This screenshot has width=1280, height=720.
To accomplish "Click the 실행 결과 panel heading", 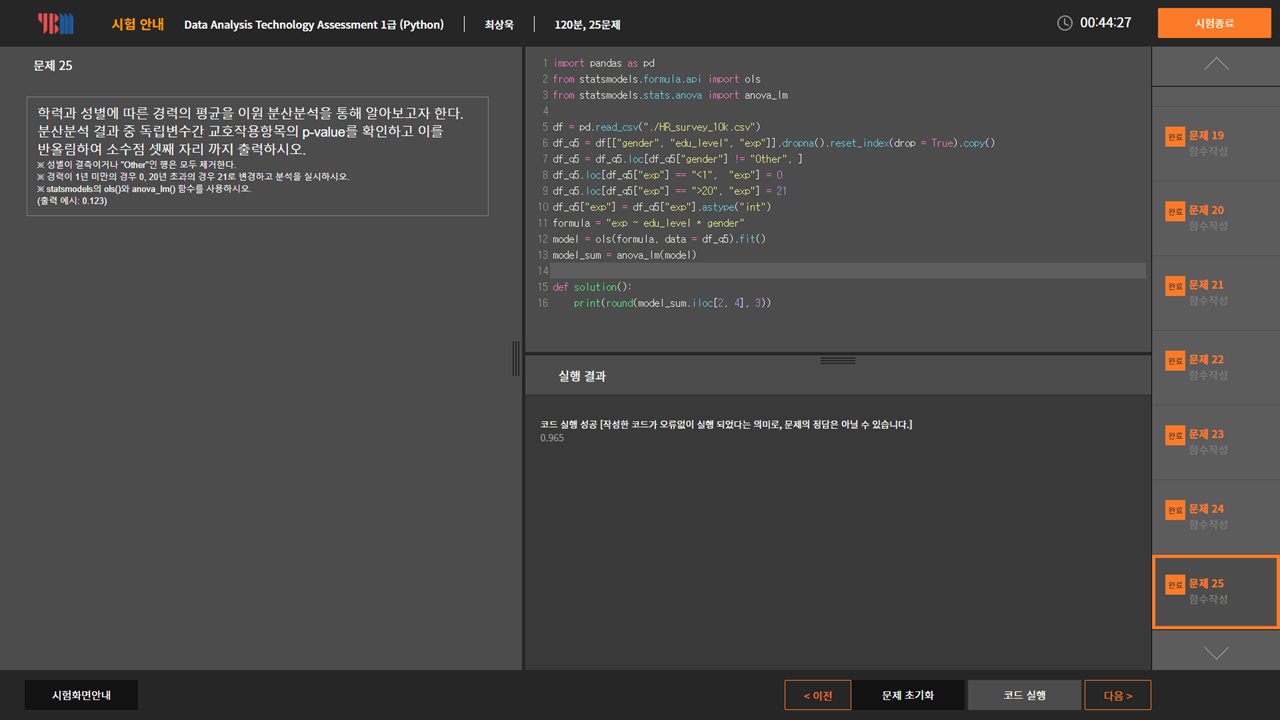I will point(582,376).
